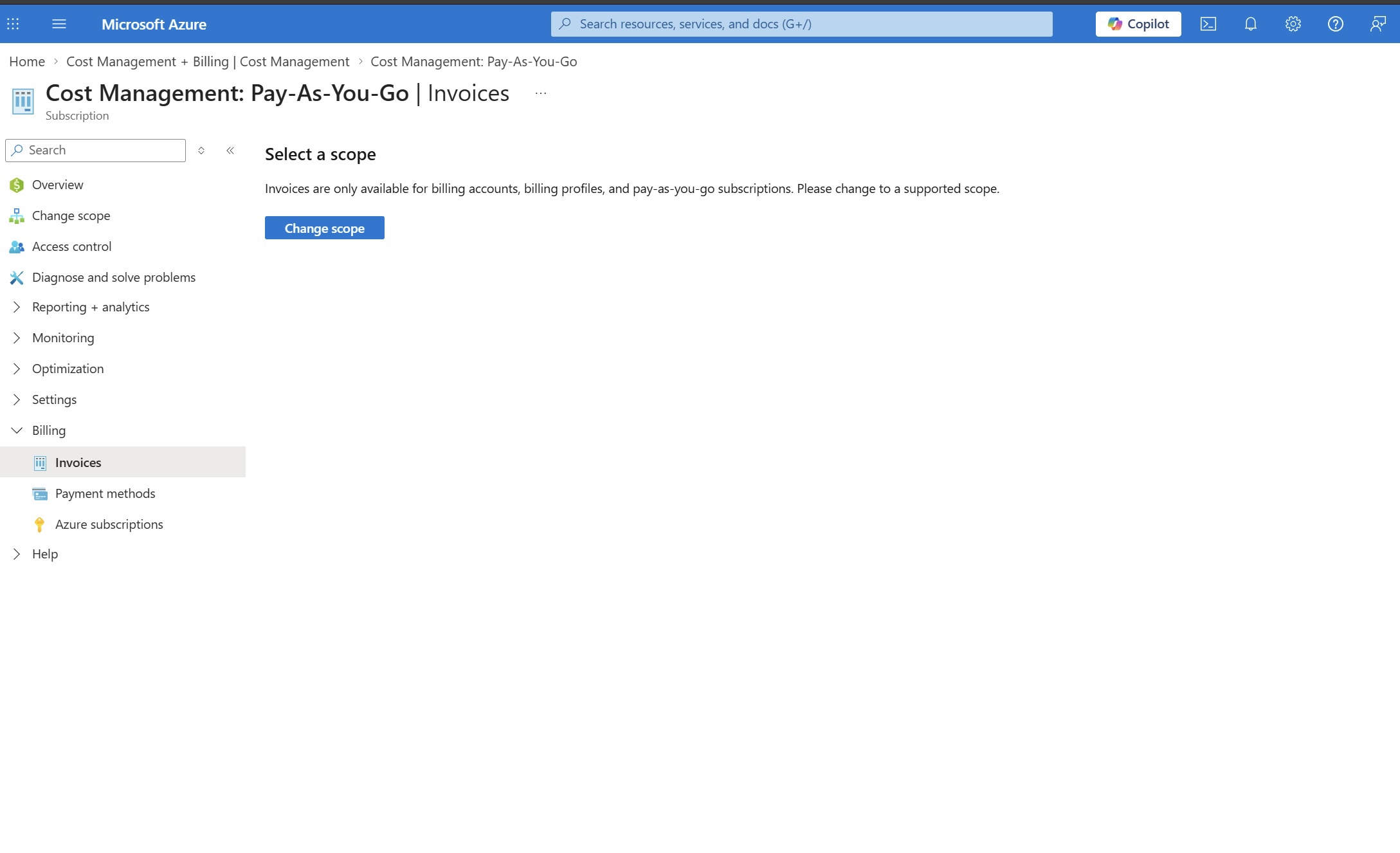Viewport: 1400px width, 853px height.
Task: Click the Microsoft Azure logo text
Action: tap(154, 24)
